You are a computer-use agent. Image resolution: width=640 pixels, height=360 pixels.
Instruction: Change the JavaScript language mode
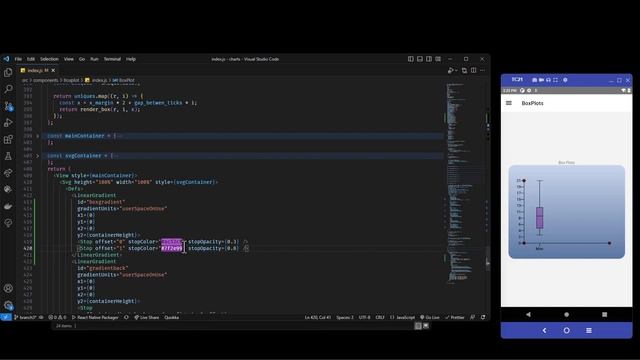(402, 317)
